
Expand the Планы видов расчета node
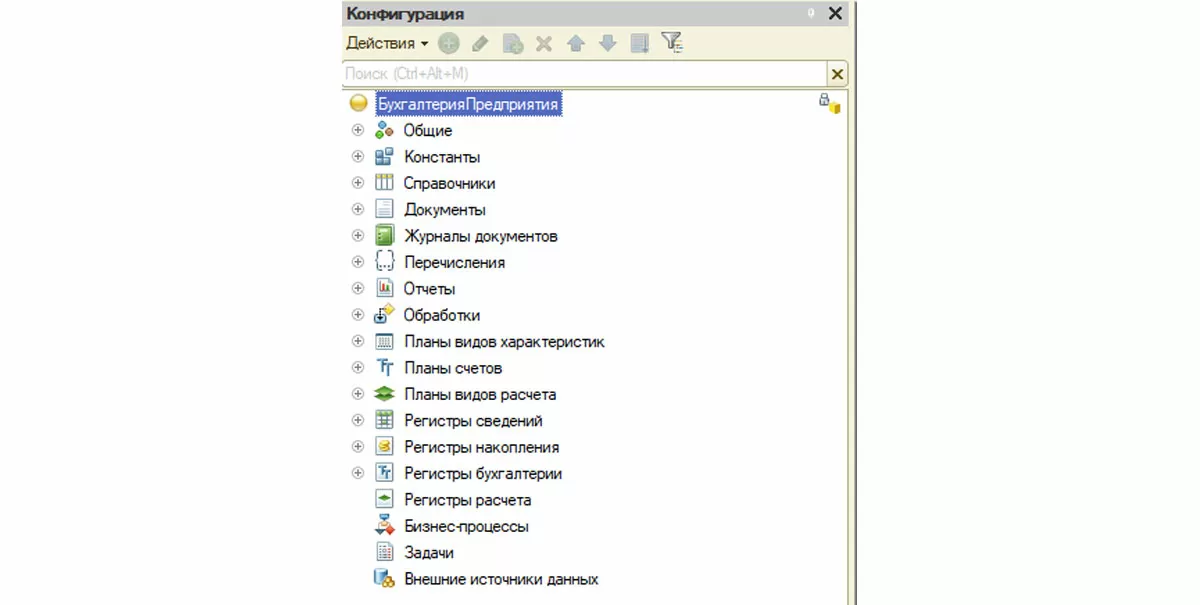(357, 394)
